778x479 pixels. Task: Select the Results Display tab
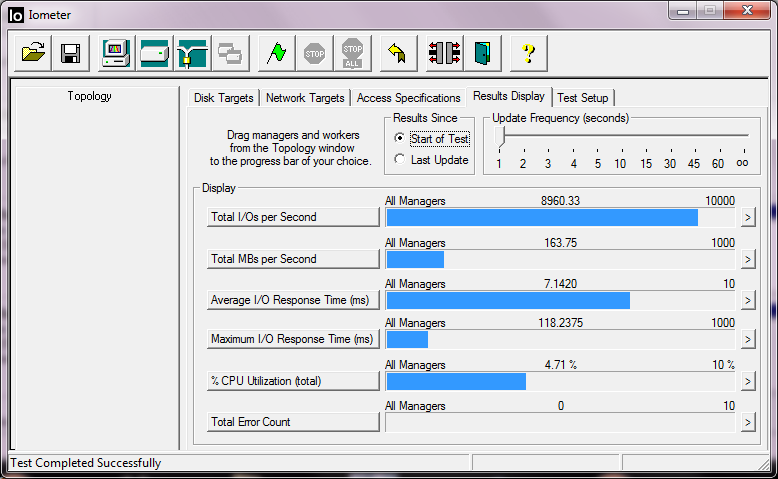point(509,96)
